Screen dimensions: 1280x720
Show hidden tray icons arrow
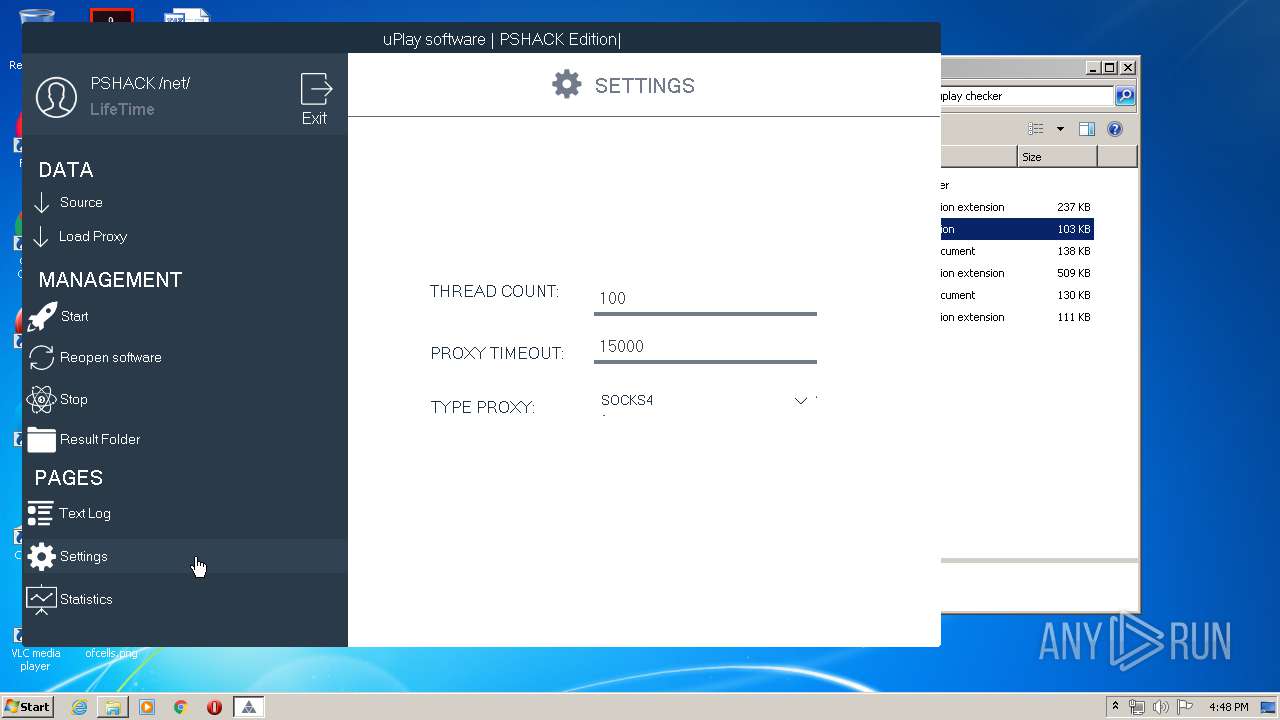click(1115, 707)
